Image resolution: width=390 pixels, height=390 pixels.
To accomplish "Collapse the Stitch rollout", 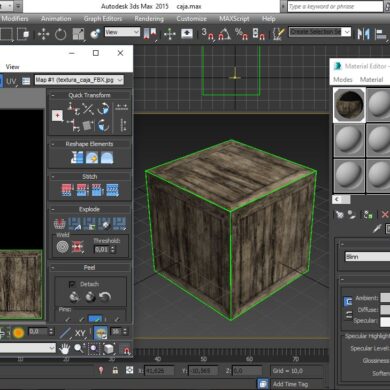I will pos(53,177).
